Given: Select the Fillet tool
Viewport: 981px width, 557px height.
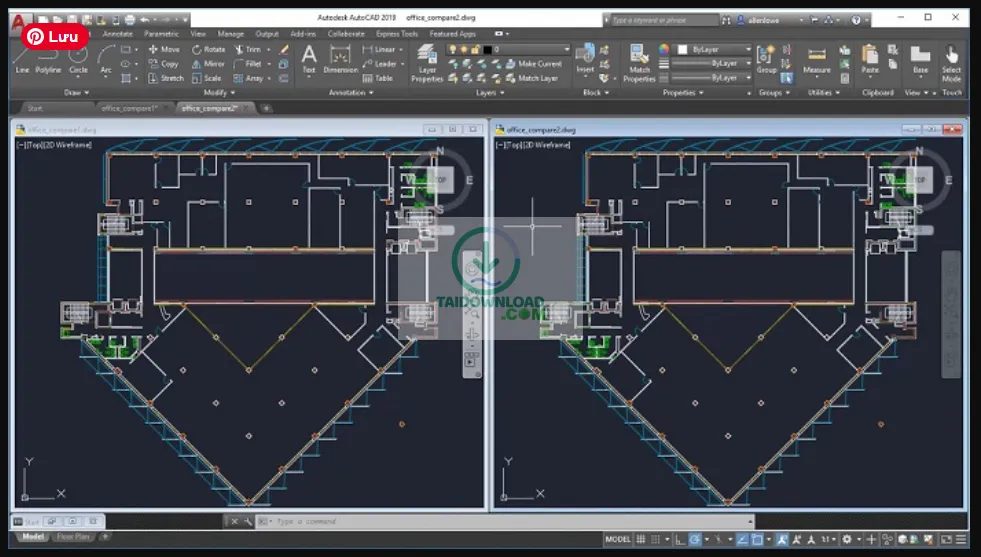Looking at the screenshot, I should [x=248, y=63].
